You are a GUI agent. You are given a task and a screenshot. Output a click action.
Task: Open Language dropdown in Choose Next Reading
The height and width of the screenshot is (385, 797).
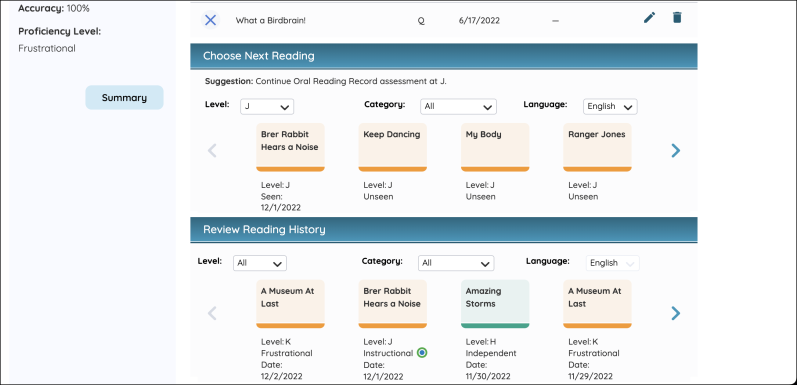610,106
